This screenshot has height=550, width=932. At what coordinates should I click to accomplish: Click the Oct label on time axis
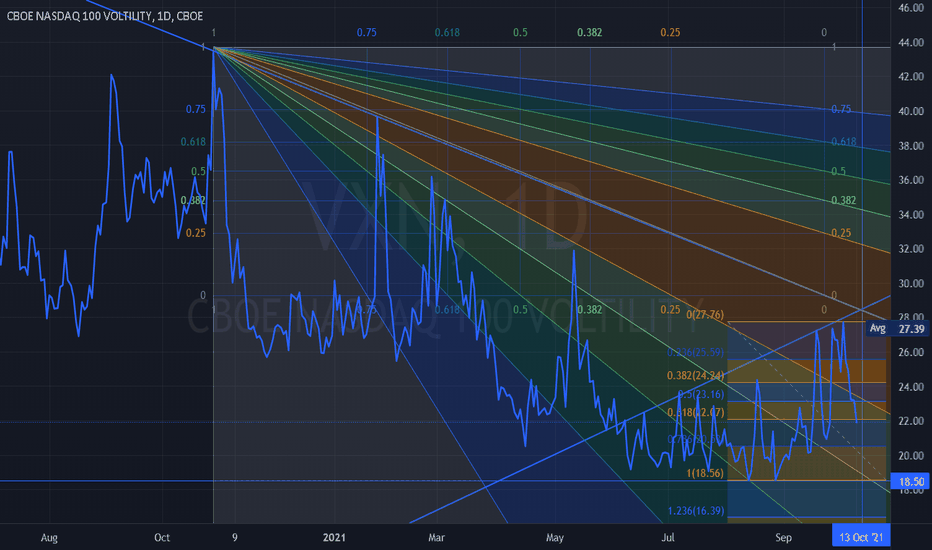[162, 538]
